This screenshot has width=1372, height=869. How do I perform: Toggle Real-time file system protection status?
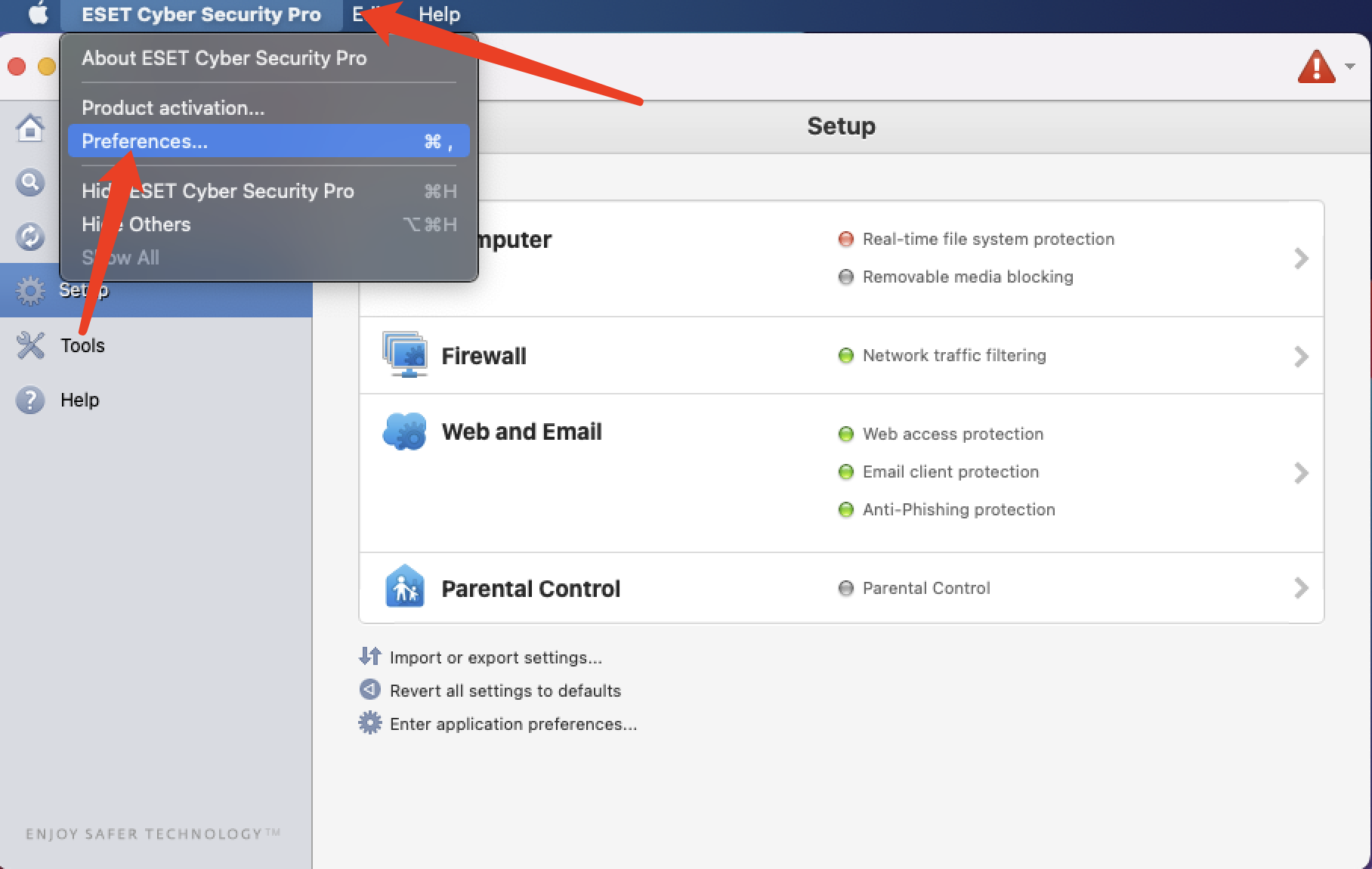point(846,240)
